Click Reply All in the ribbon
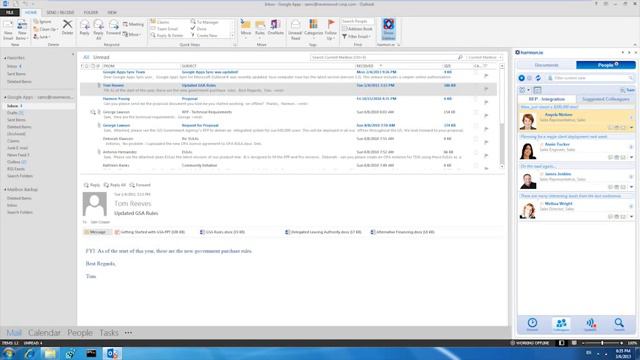This screenshot has height=360, width=640. click(x=98, y=29)
